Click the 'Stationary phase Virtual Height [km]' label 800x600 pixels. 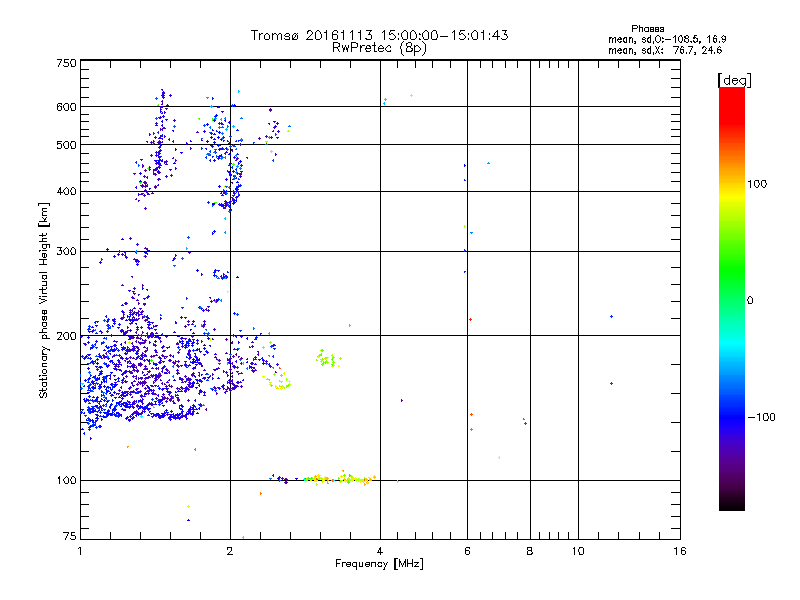click(x=44, y=300)
